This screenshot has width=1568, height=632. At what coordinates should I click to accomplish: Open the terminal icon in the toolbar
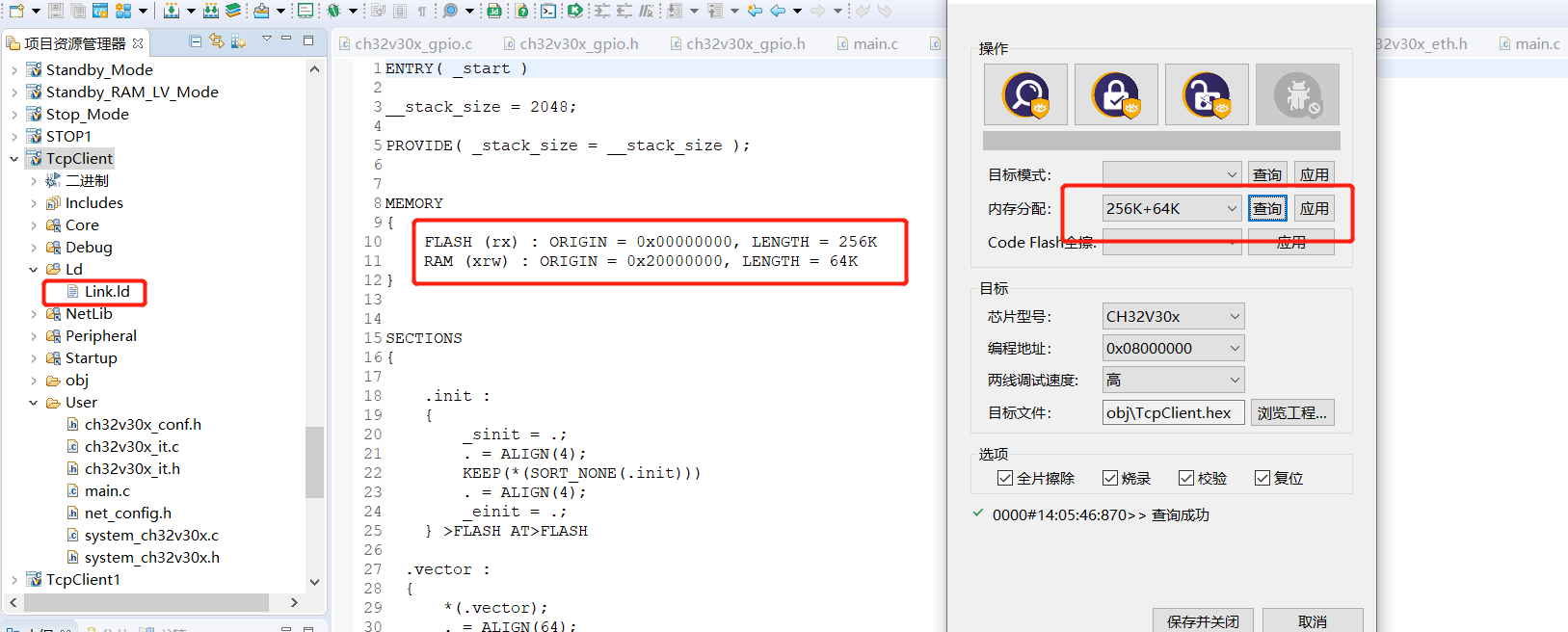click(548, 12)
